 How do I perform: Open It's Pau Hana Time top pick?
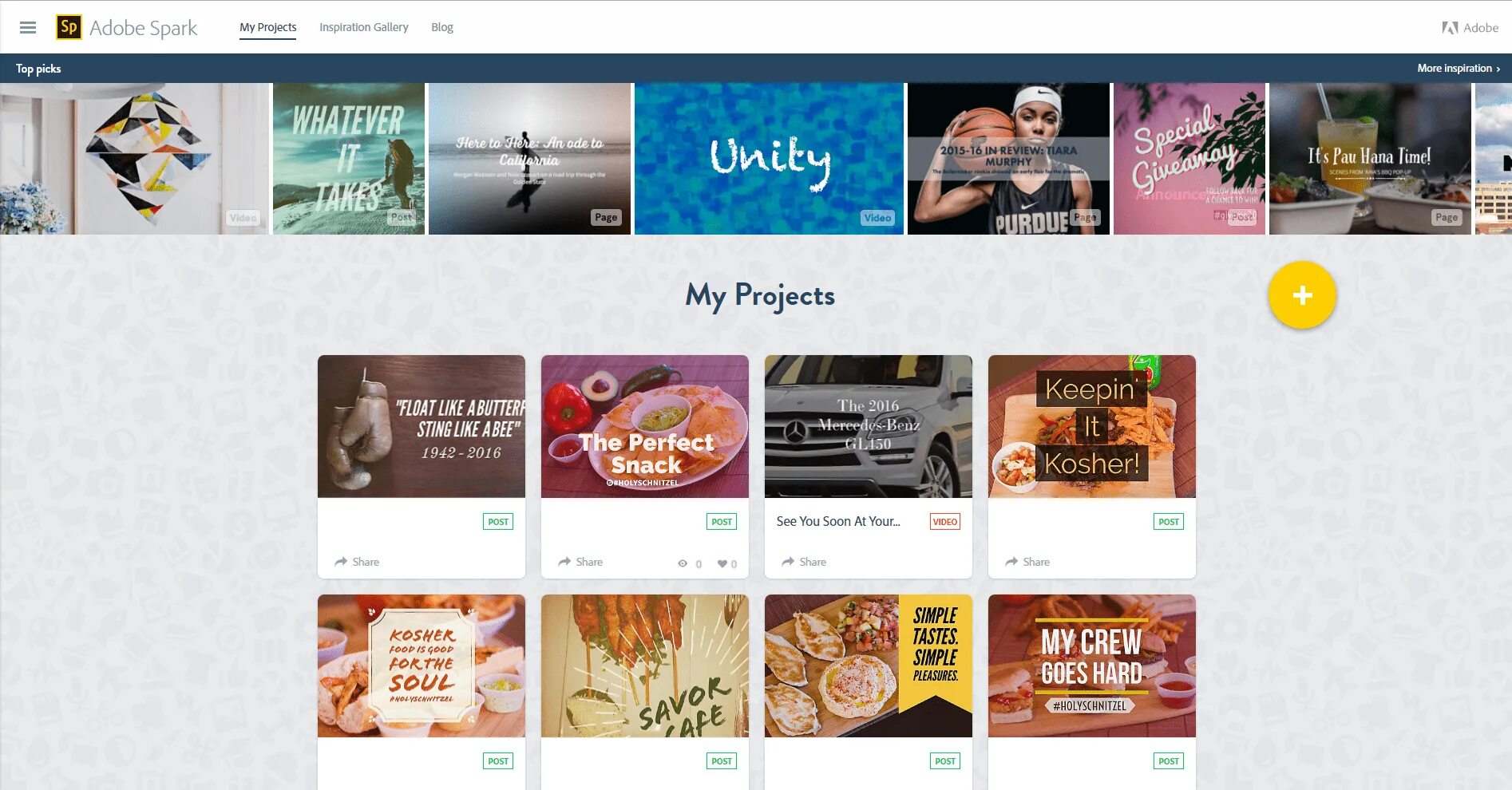tap(1370, 159)
